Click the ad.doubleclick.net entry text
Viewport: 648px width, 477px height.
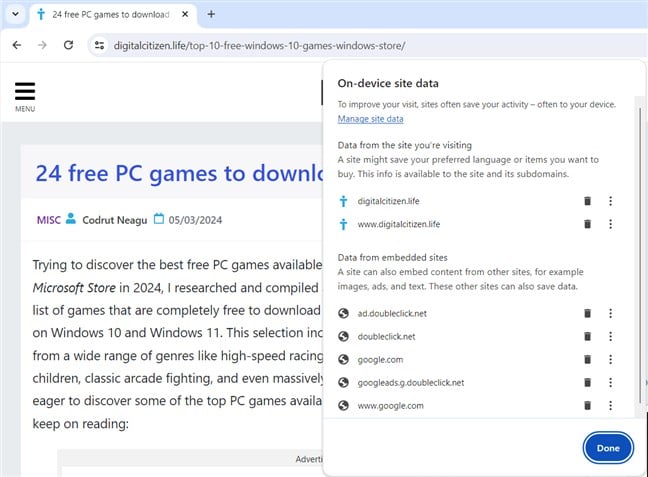coord(392,313)
